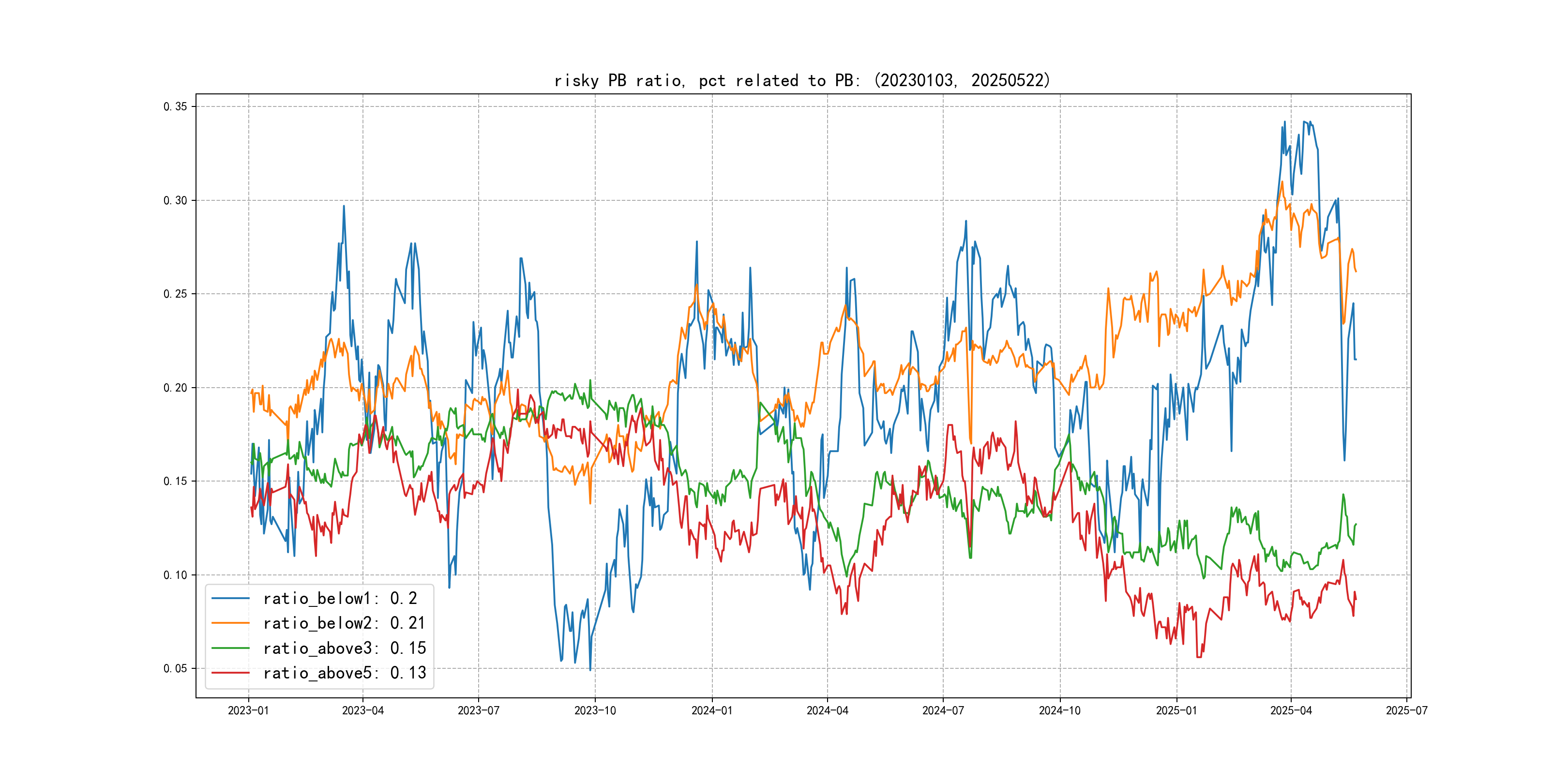Select the 'ratio_above3: 0.15' legend label

344,648
